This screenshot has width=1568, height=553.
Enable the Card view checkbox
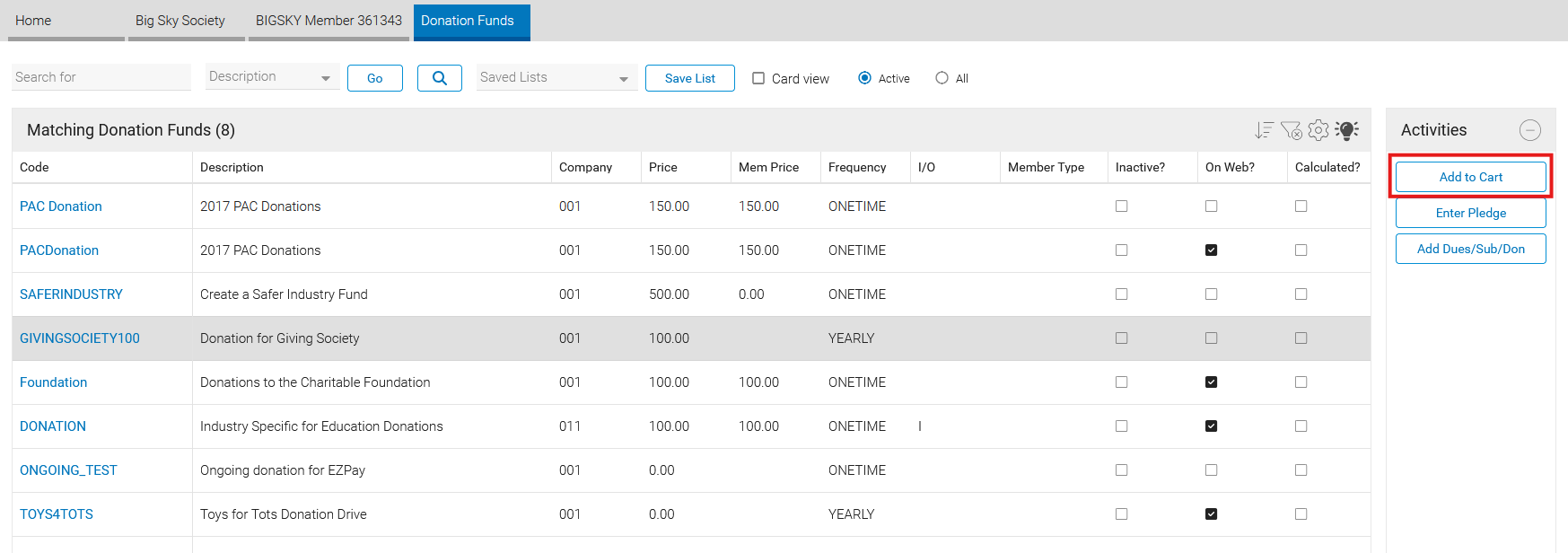click(x=758, y=78)
